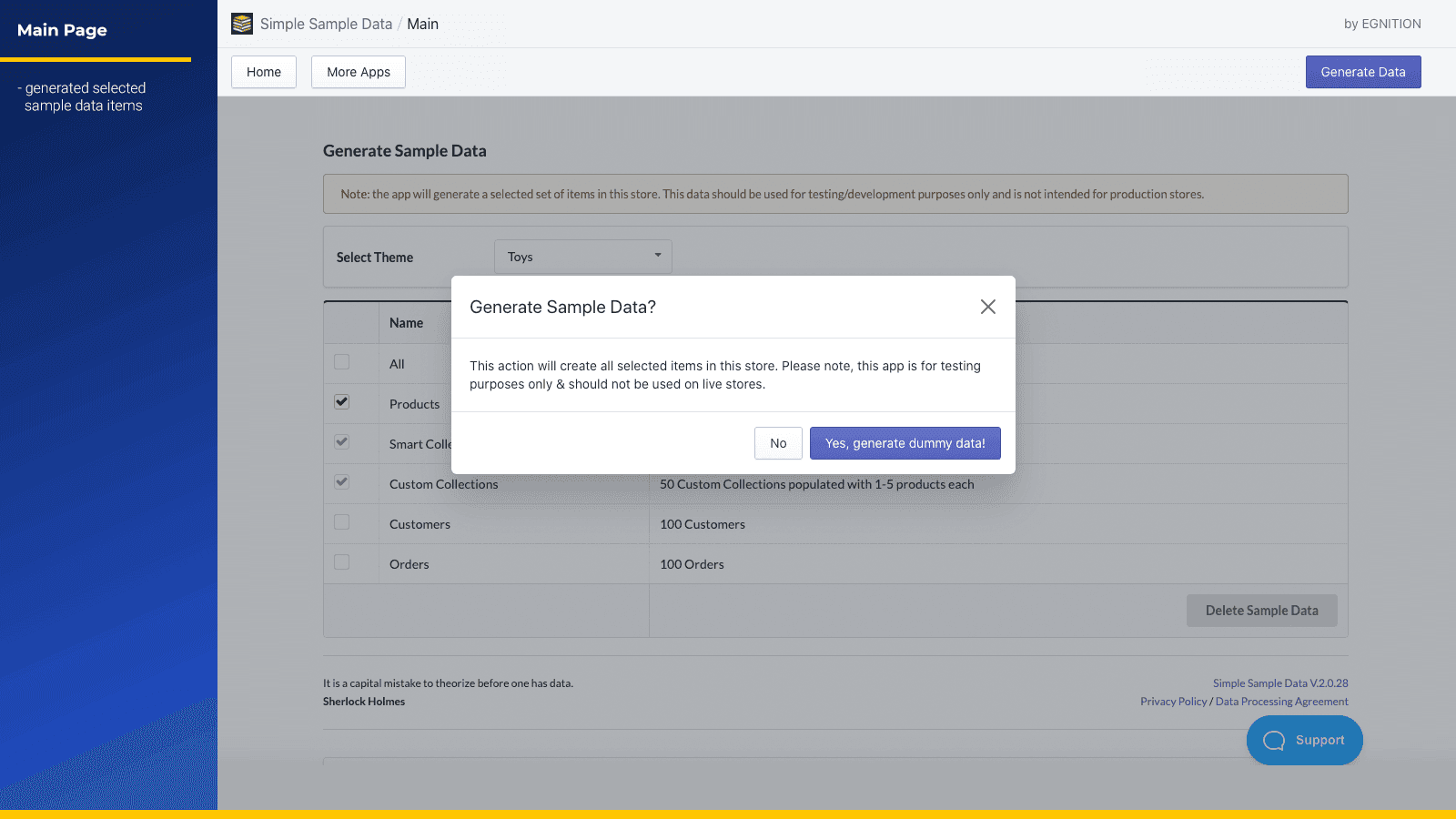Switch to the Home tab
This screenshot has height=819, width=1456.
(263, 71)
